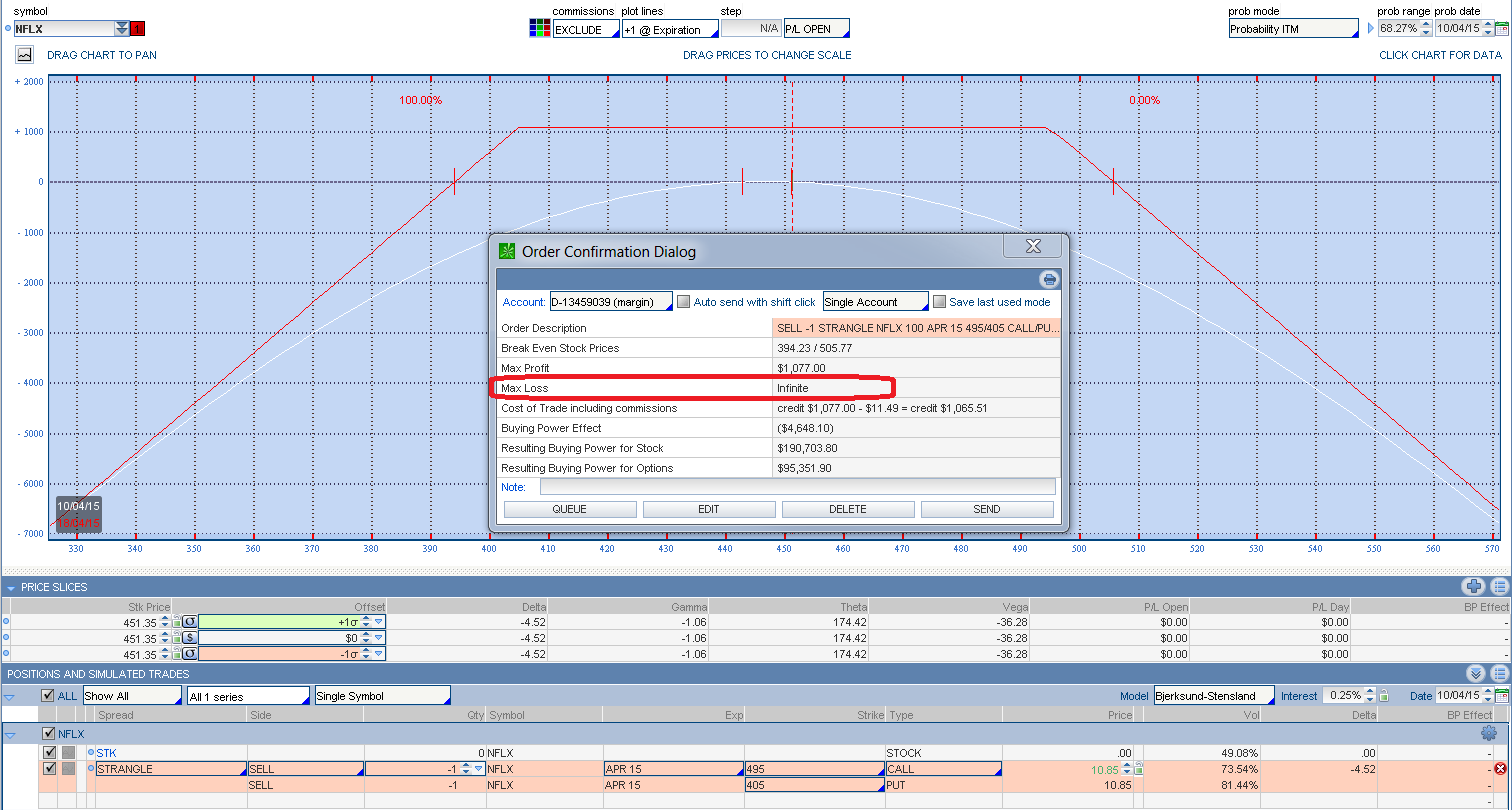Open the prob date calendar icon

point(1501,29)
